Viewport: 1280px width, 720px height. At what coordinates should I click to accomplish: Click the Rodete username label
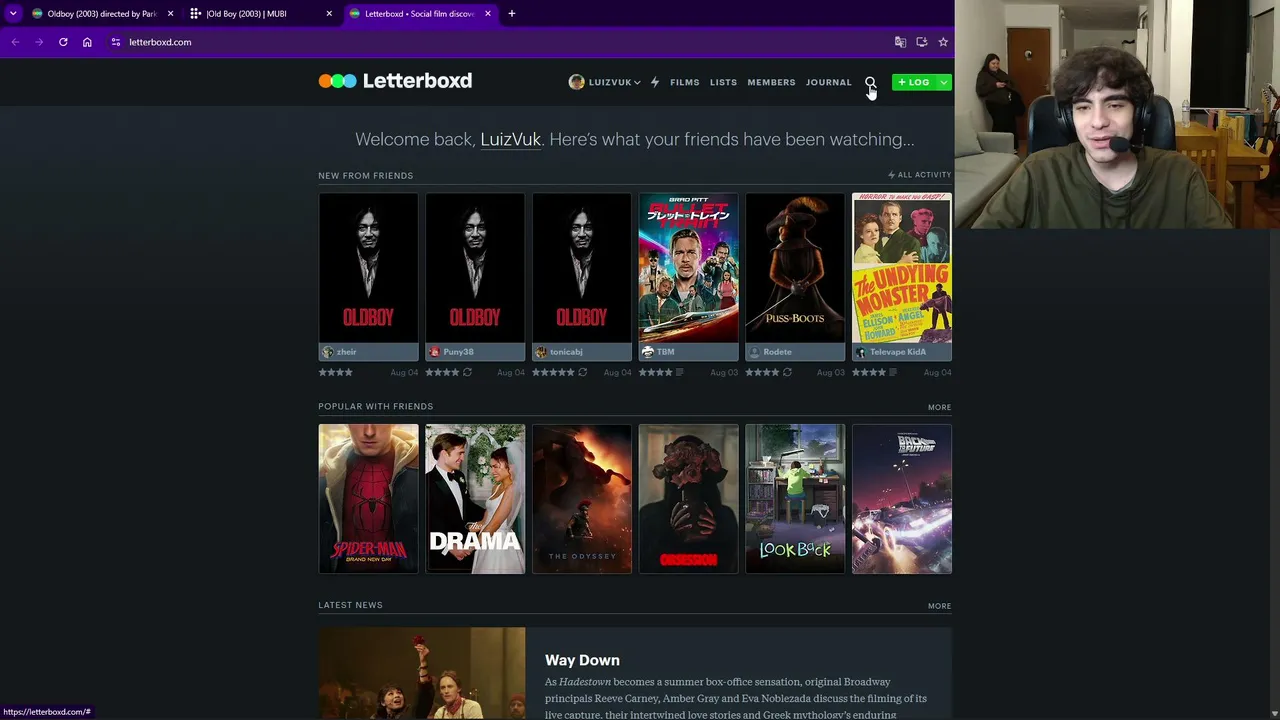tap(777, 352)
